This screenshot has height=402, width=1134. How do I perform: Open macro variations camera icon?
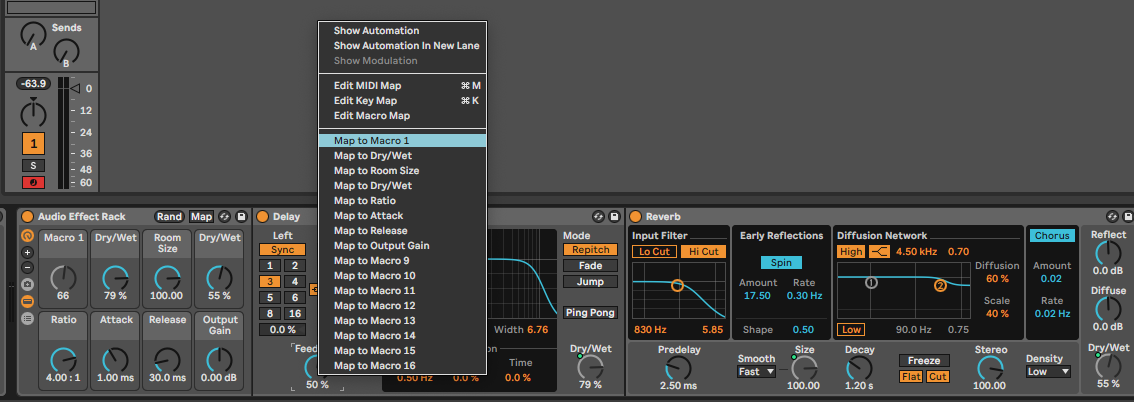(27, 284)
